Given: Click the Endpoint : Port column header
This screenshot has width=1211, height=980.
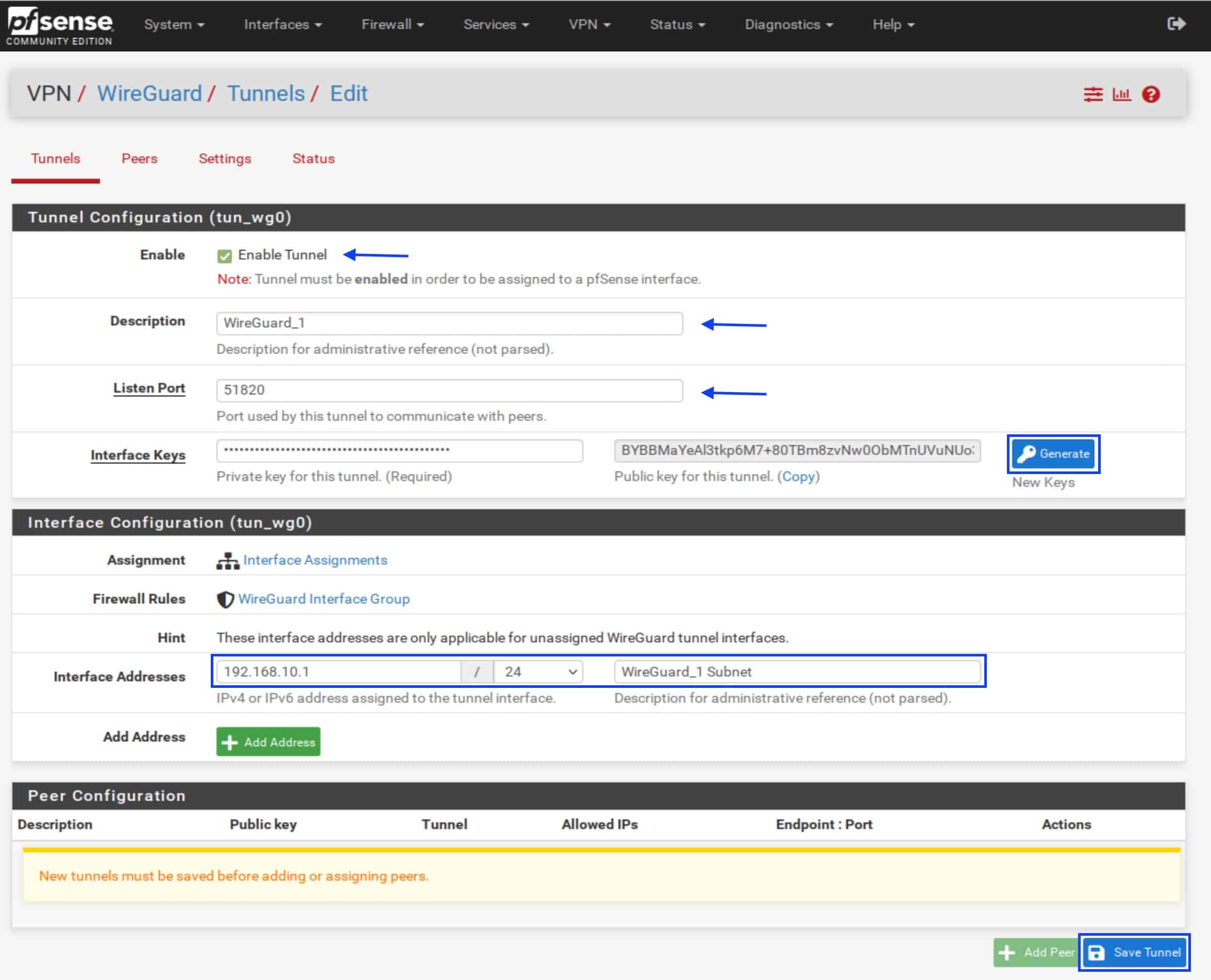Looking at the screenshot, I should (x=825, y=825).
